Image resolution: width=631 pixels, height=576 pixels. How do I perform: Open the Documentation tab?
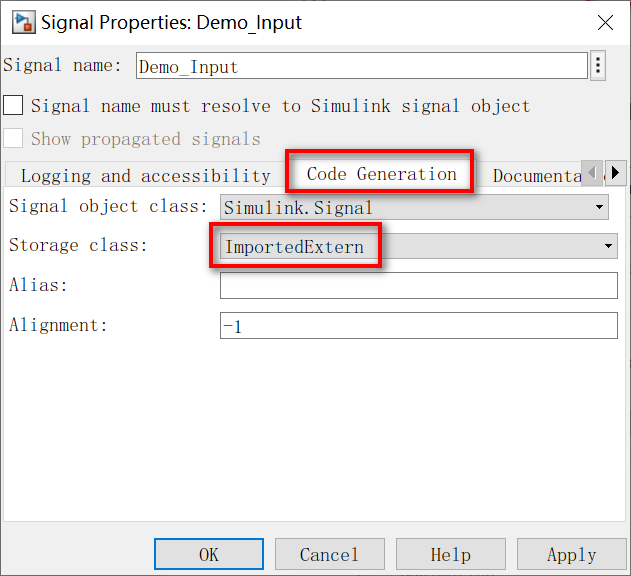537,176
